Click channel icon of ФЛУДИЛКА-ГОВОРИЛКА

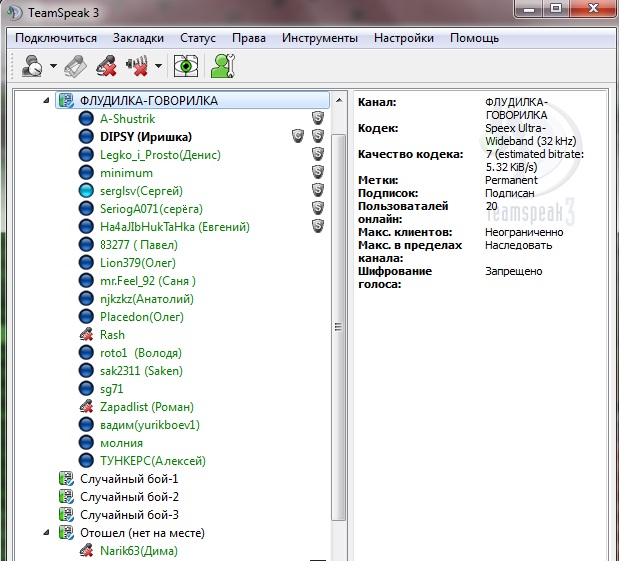66,100
